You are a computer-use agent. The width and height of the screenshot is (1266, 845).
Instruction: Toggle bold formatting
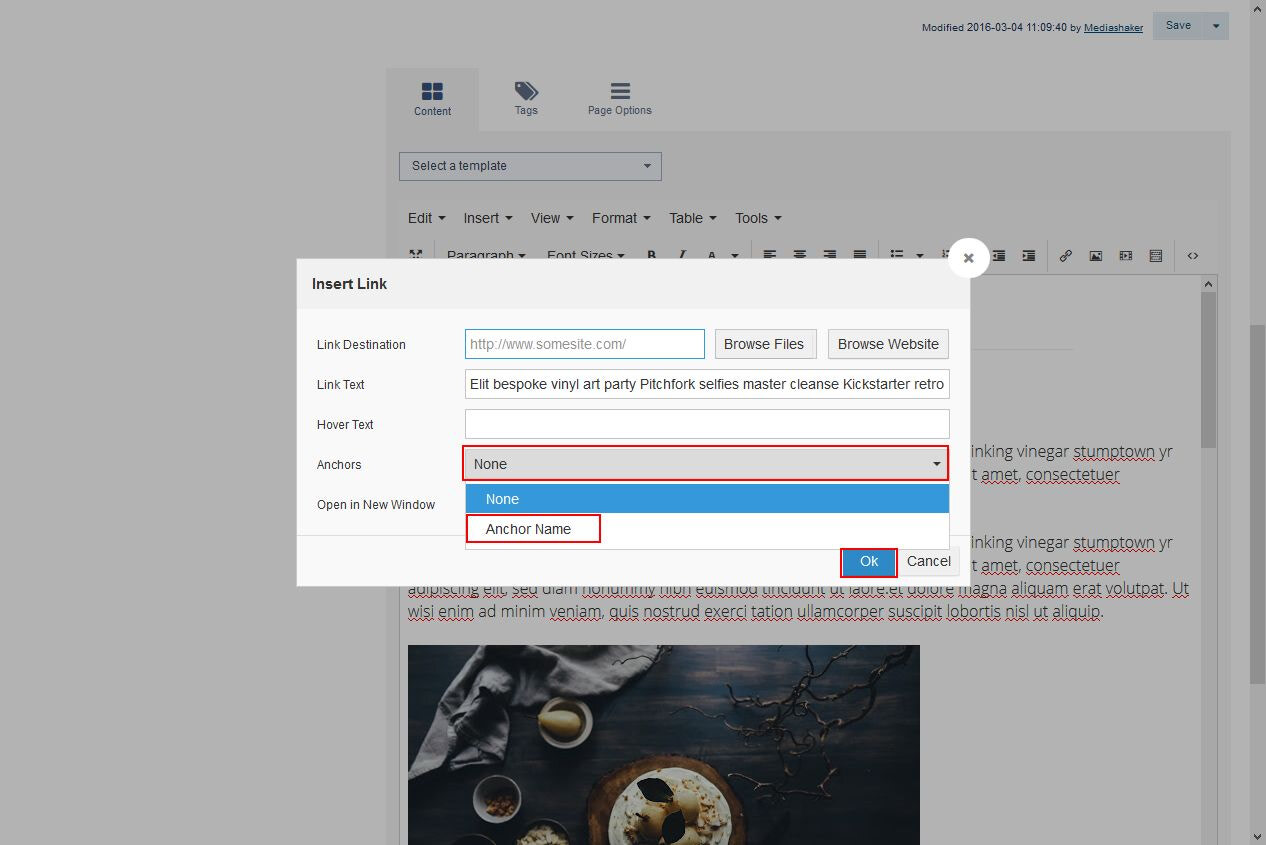coord(652,256)
